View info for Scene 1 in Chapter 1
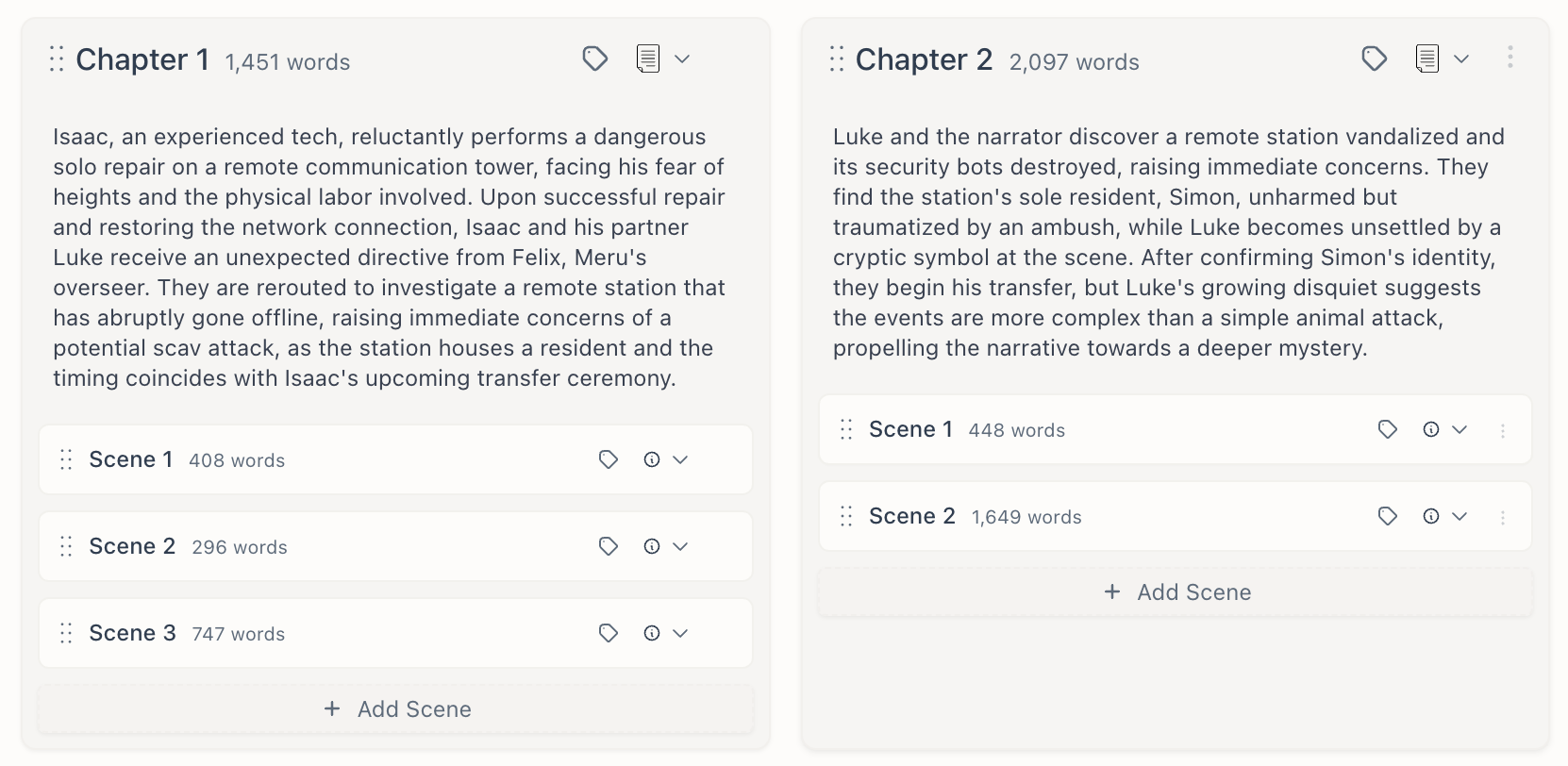 click(651, 459)
